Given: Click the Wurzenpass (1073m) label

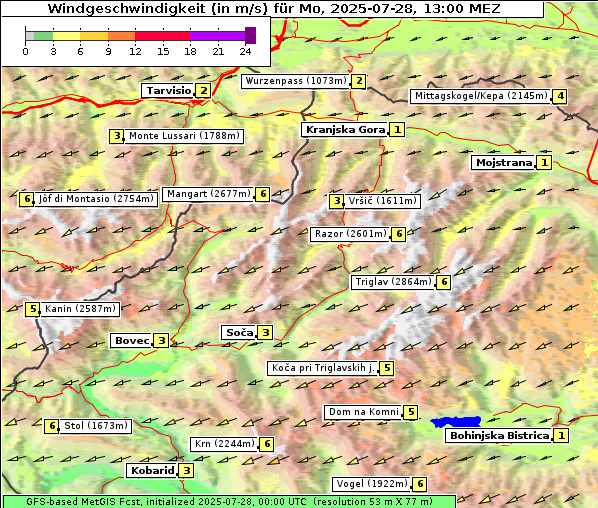Looking at the screenshot, I should pos(296,81).
